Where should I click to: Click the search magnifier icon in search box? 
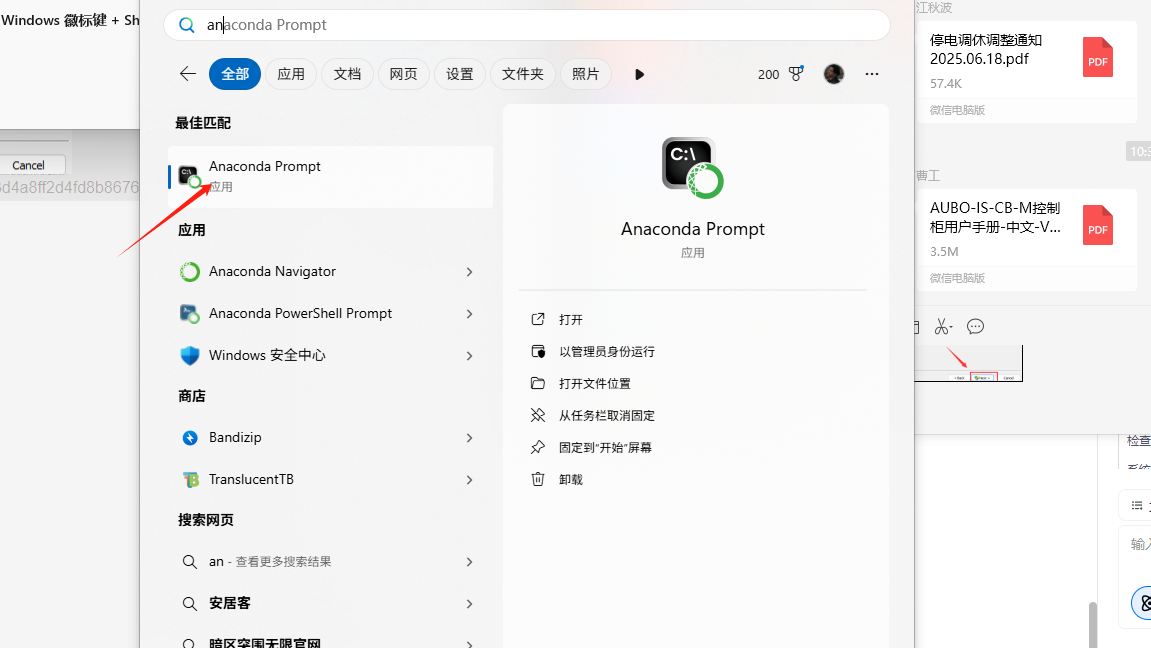pos(187,25)
